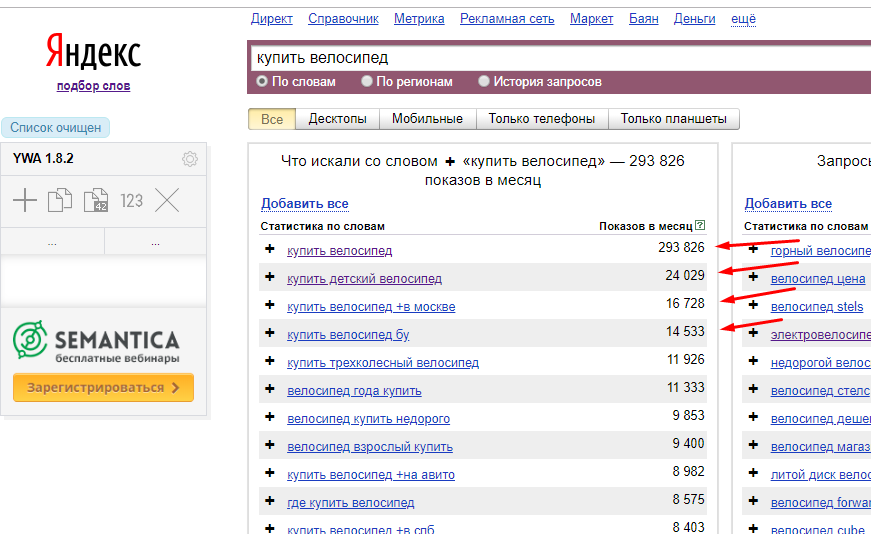Add 'велосипед цена' via its plus icon
871x534 pixels.
[x=754, y=276]
